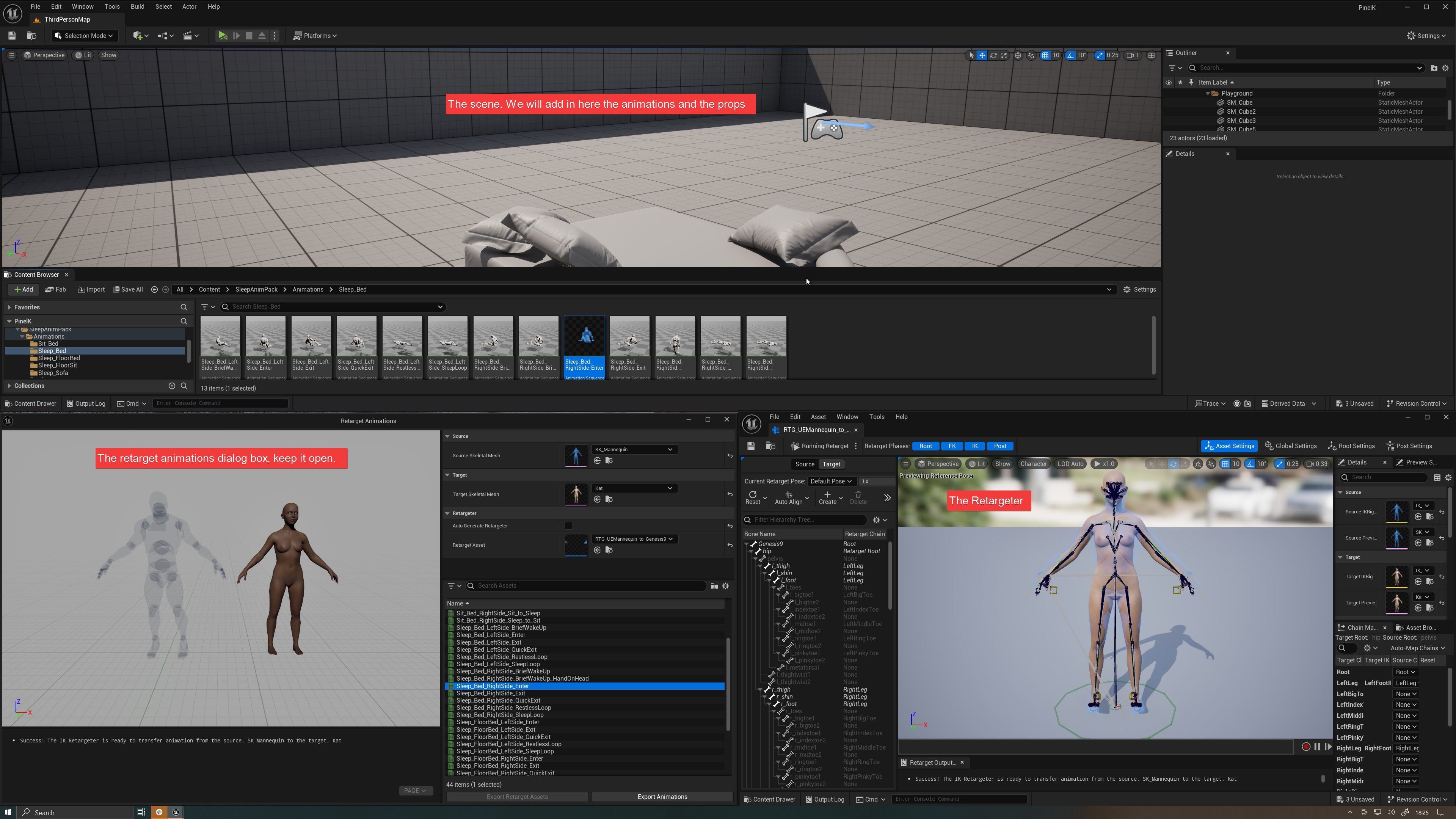The image size is (1456, 819).
Task: Toggle the IK retarget phase
Action: [x=974, y=446]
